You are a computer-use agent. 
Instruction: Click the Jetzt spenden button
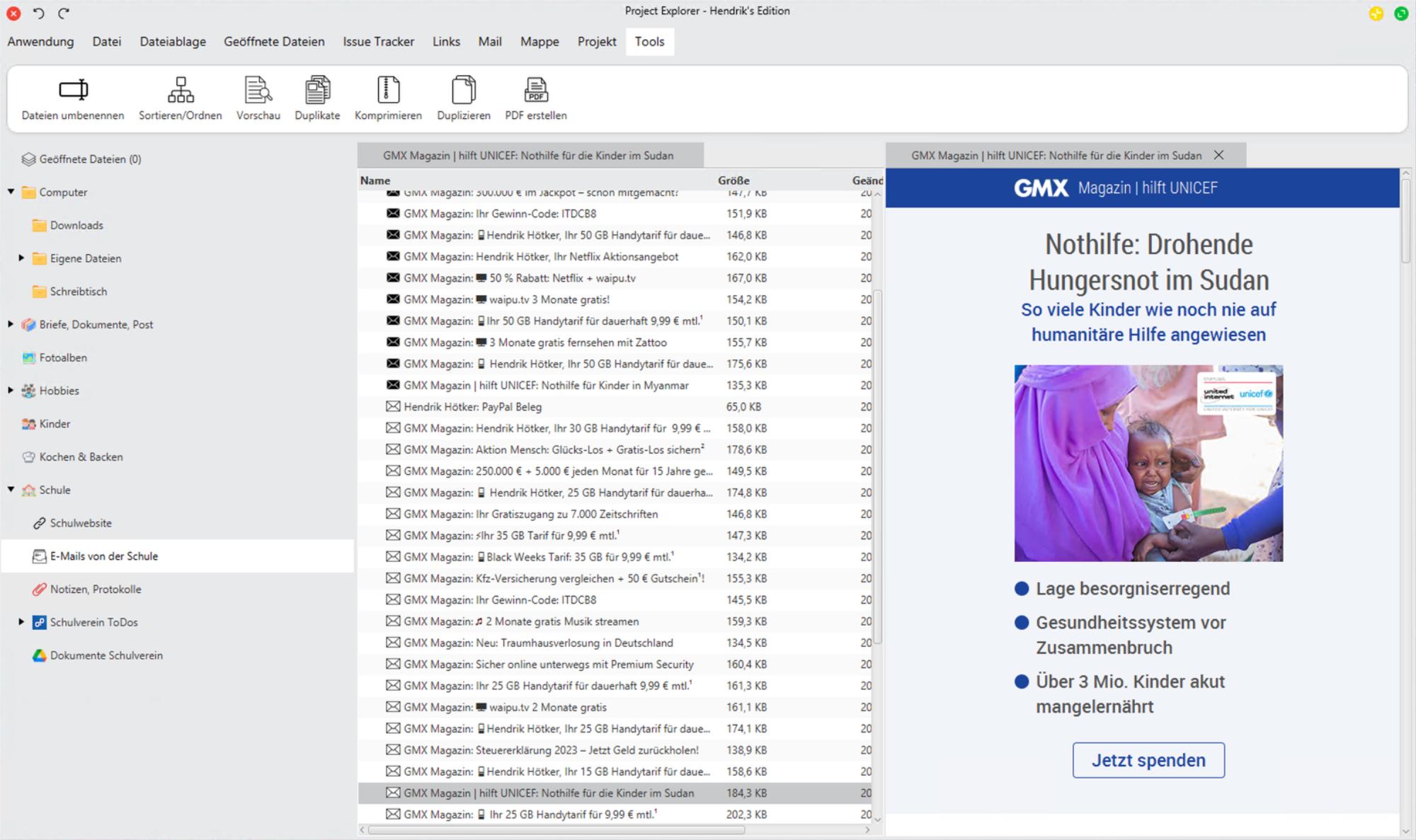point(1148,760)
